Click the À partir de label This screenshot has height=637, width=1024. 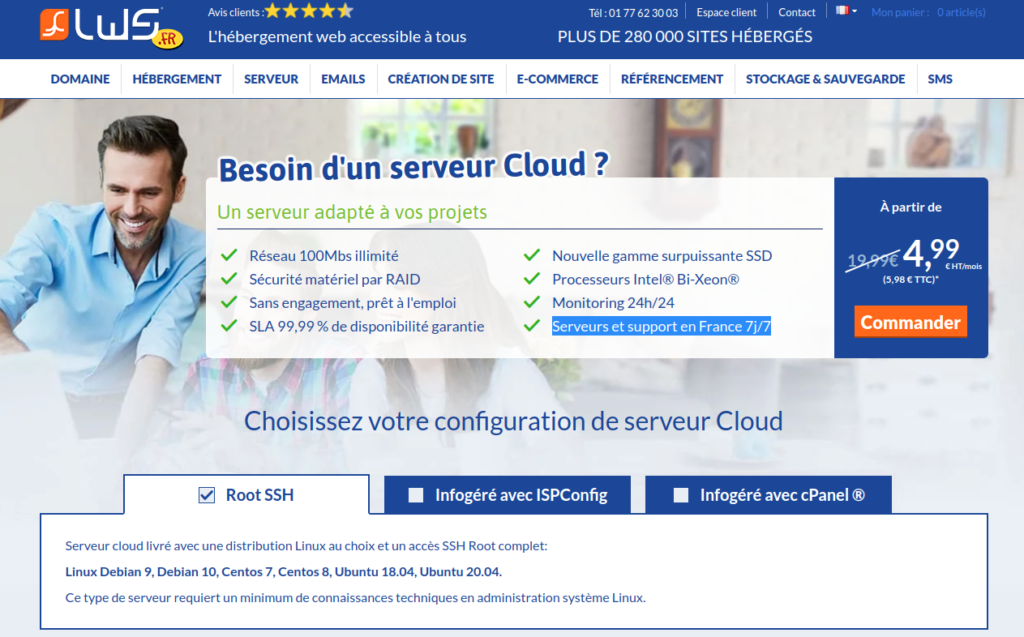point(910,207)
